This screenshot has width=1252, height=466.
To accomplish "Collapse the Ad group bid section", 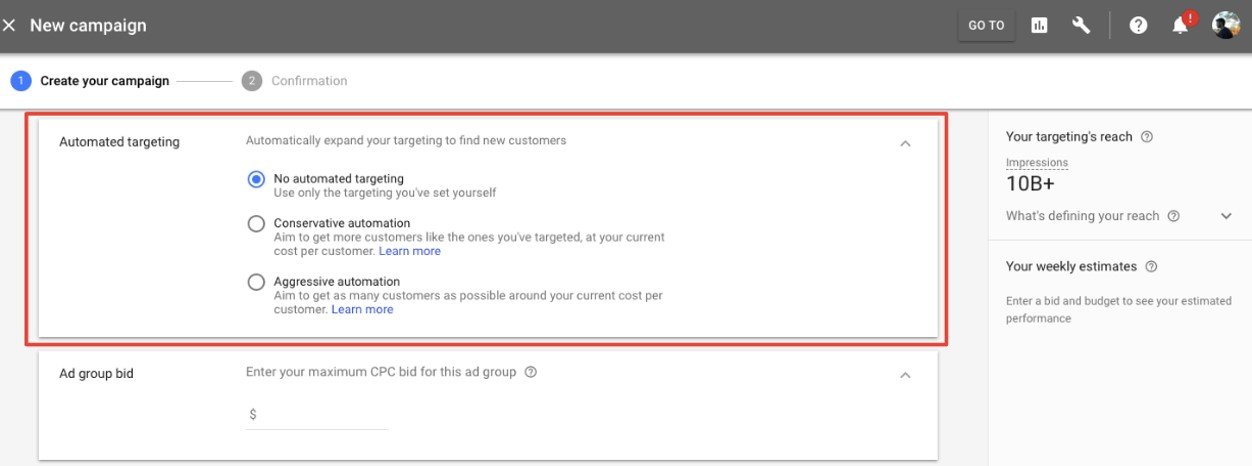I will tap(905, 375).
